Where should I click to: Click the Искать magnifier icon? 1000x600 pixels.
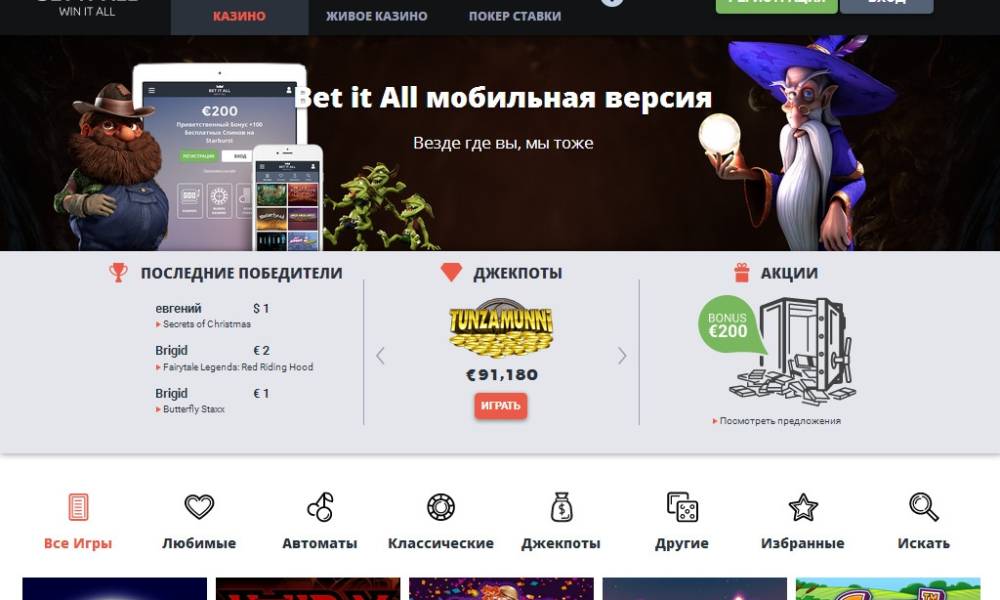pos(923,508)
